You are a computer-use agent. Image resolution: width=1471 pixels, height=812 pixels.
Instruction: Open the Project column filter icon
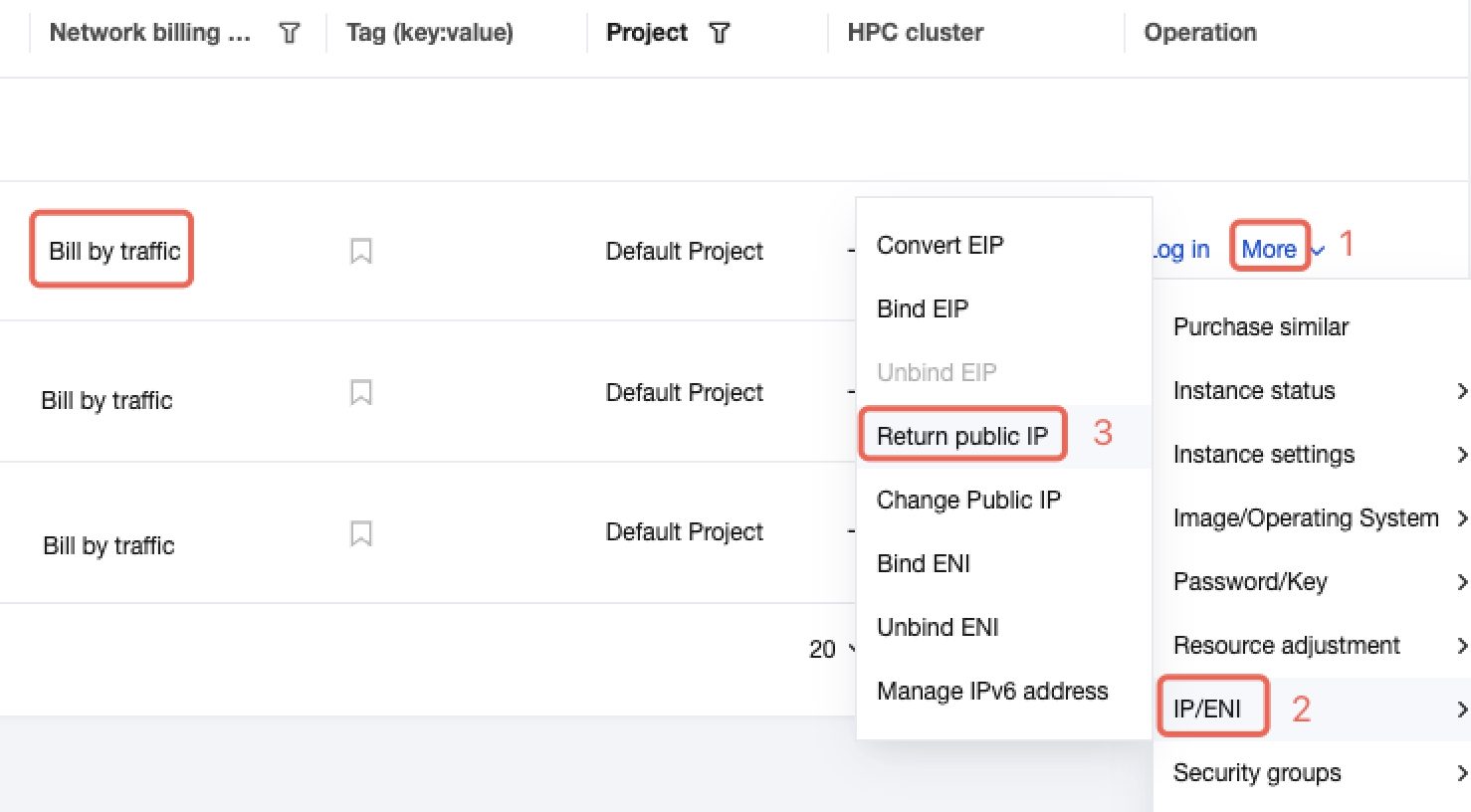coord(720,33)
